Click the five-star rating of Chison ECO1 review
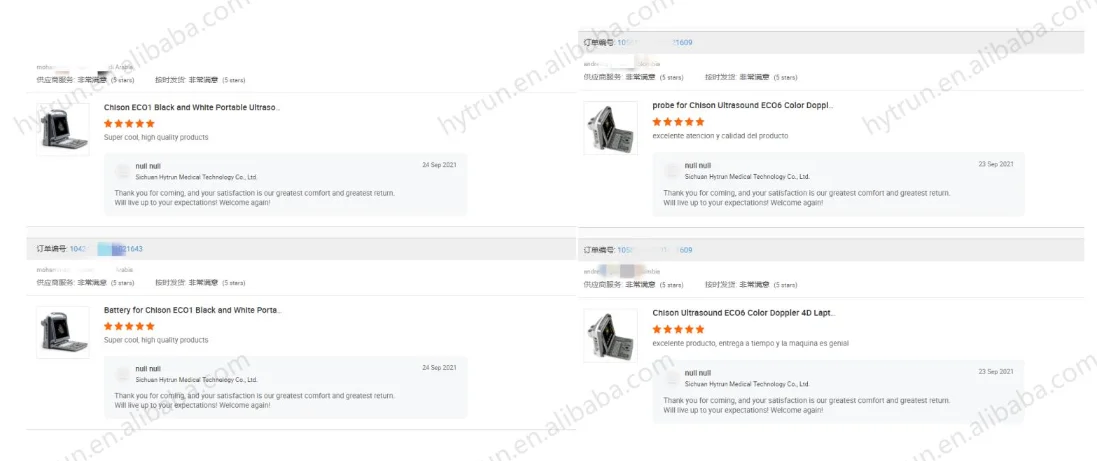The width and height of the screenshot is (1097, 461). (x=129, y=123)
